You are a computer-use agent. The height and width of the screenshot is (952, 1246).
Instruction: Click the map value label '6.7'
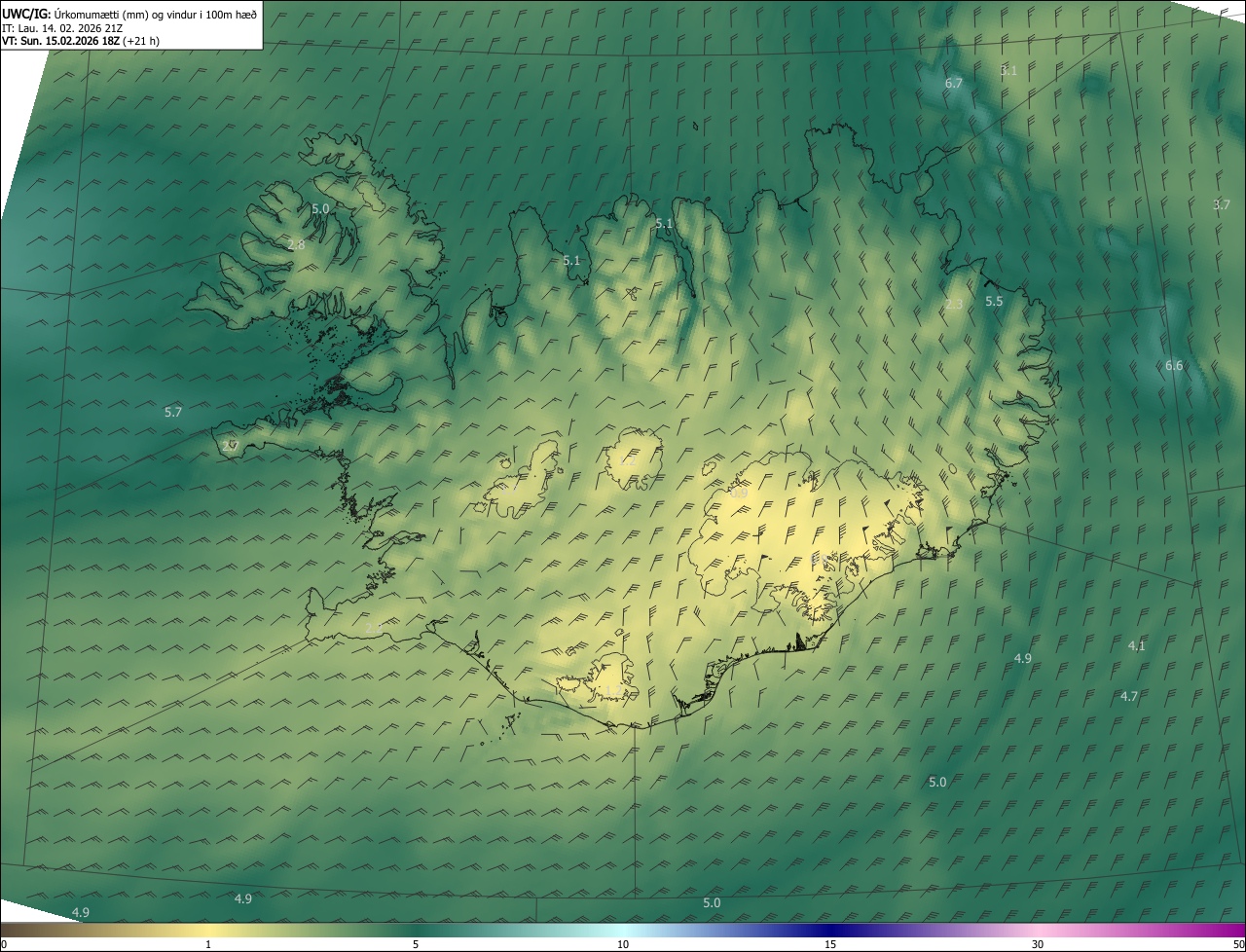[954, 84]
